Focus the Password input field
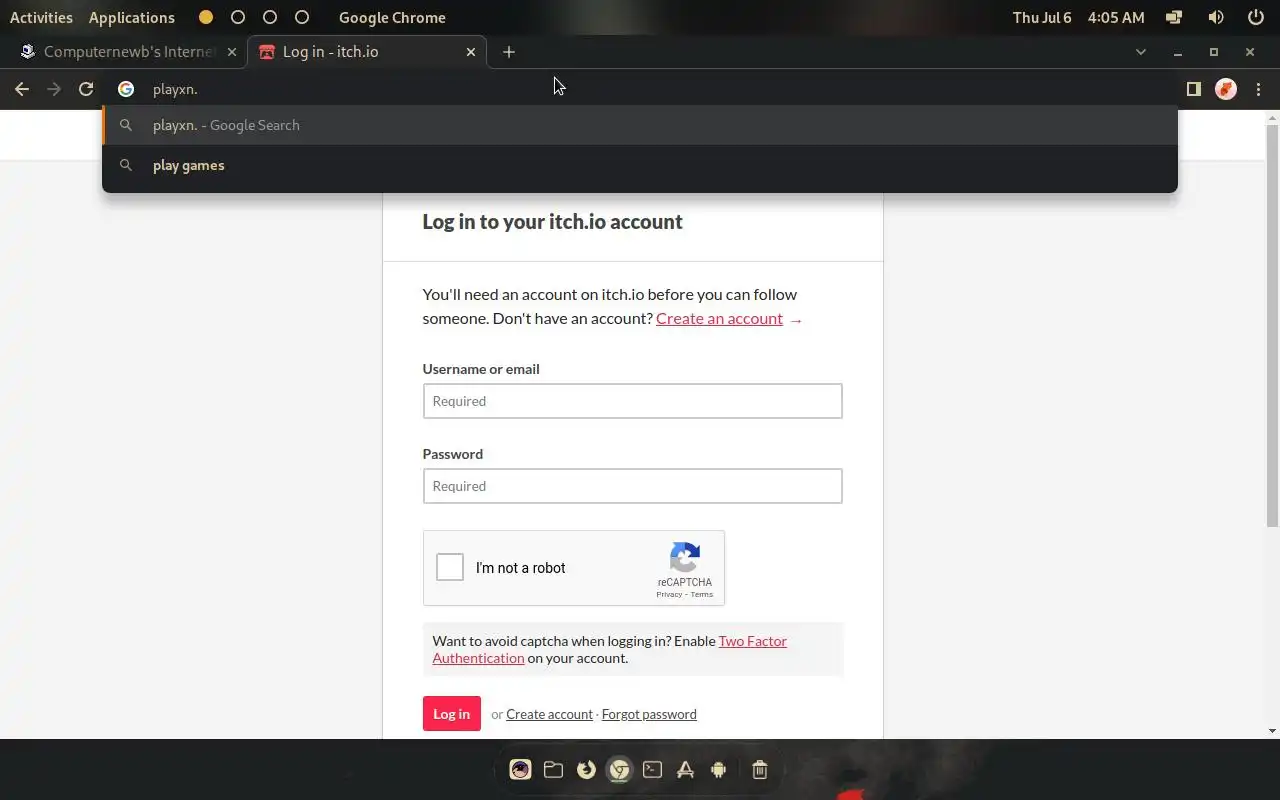The width and height of the screenshot is (1280, 800). 632,486
